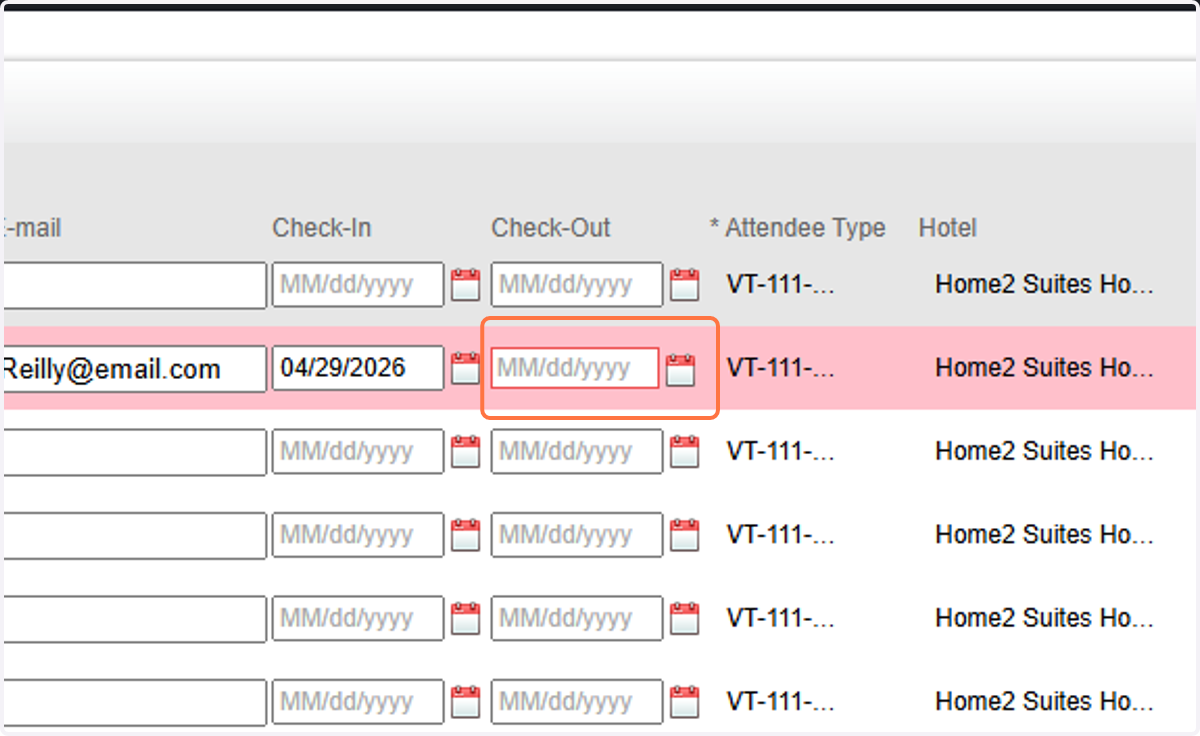Screen dimensions: 1200x736
Task: Focus the fifth row's Check-In date field
Action: coord(358,619)
